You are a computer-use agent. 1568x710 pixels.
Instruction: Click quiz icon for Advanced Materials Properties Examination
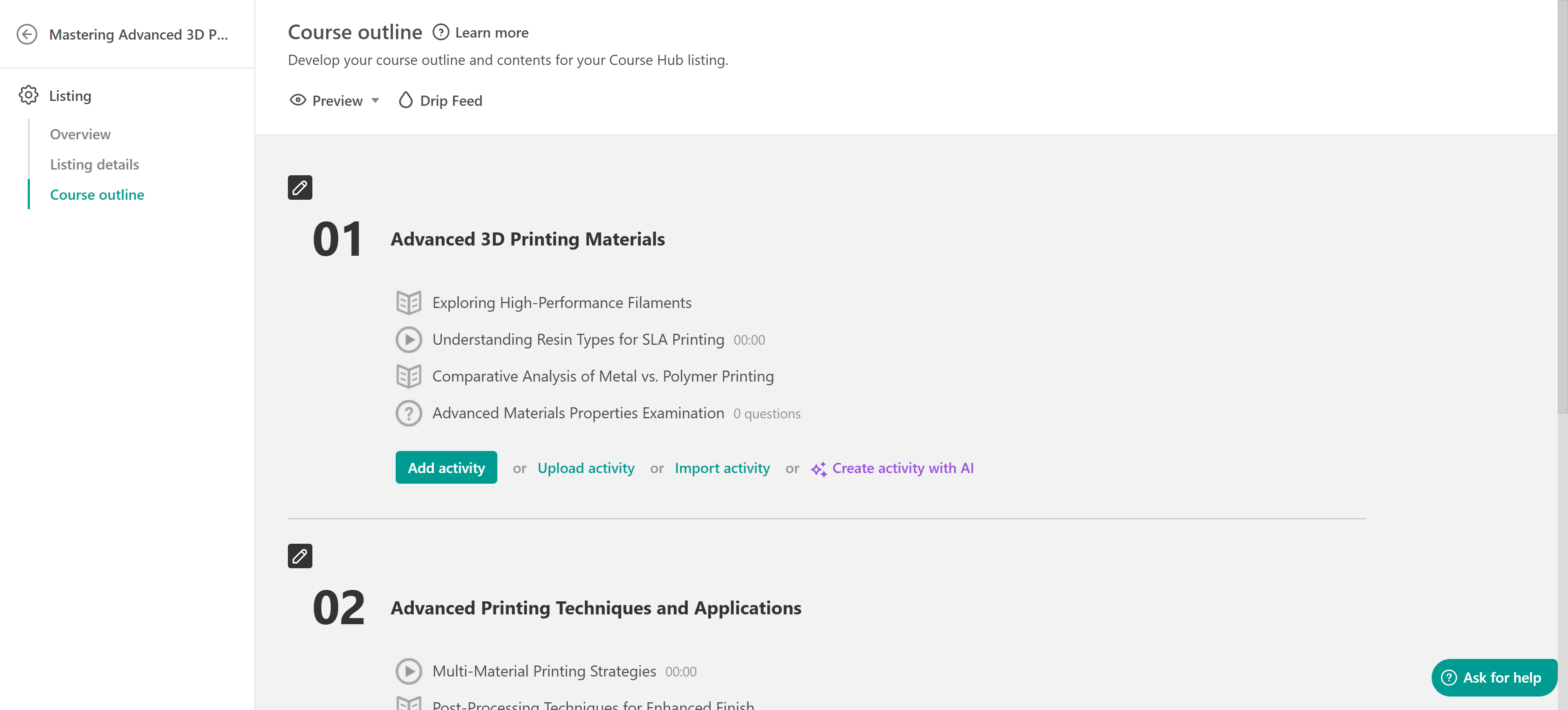tap(408, 413)
